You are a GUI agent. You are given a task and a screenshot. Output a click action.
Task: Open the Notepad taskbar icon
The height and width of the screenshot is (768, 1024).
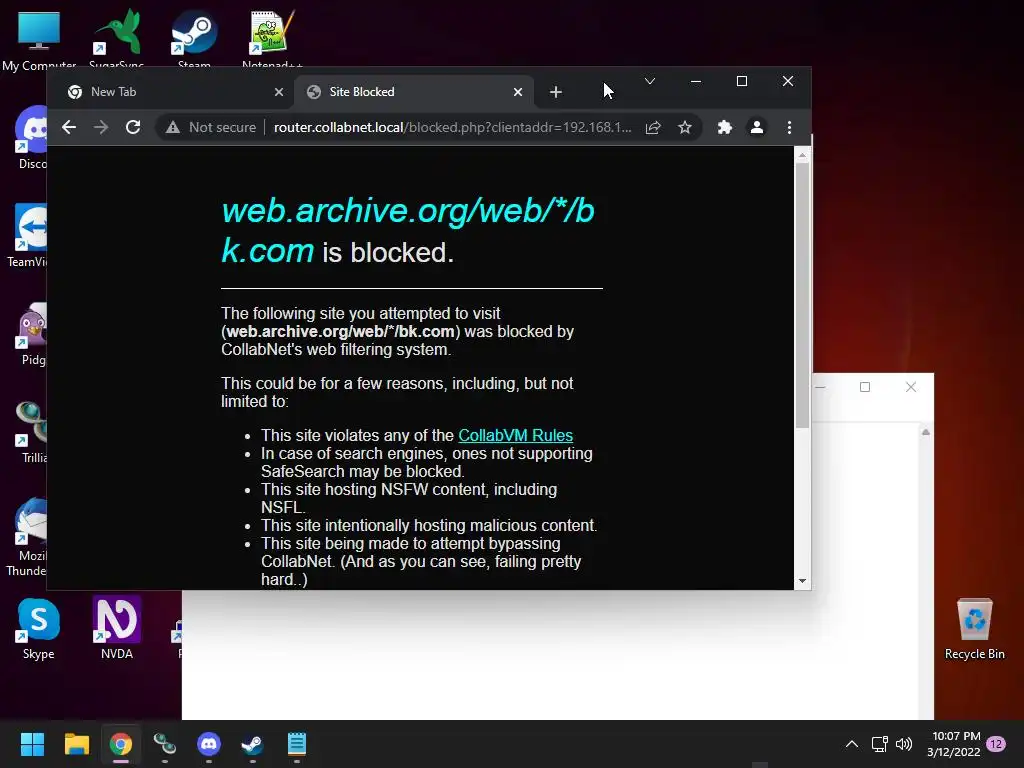click(x=297, y=744)
